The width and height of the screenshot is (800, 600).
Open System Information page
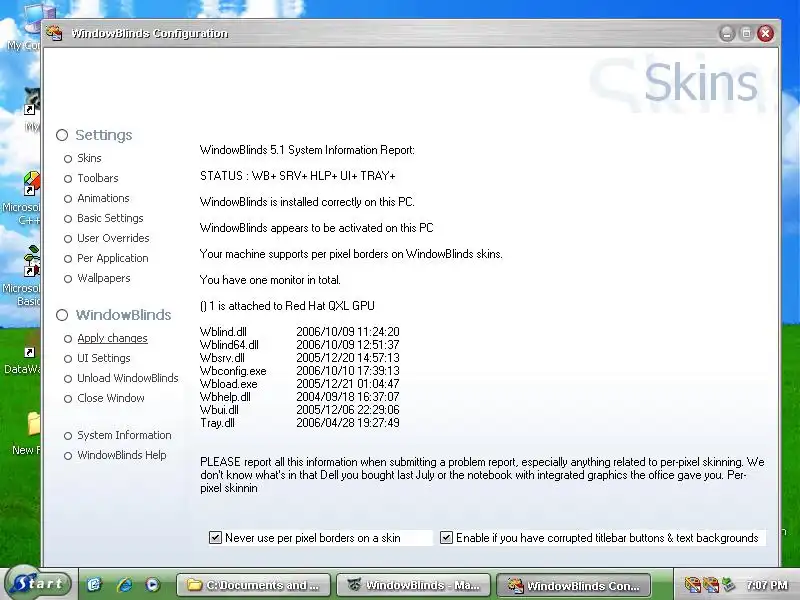[124, 435]
